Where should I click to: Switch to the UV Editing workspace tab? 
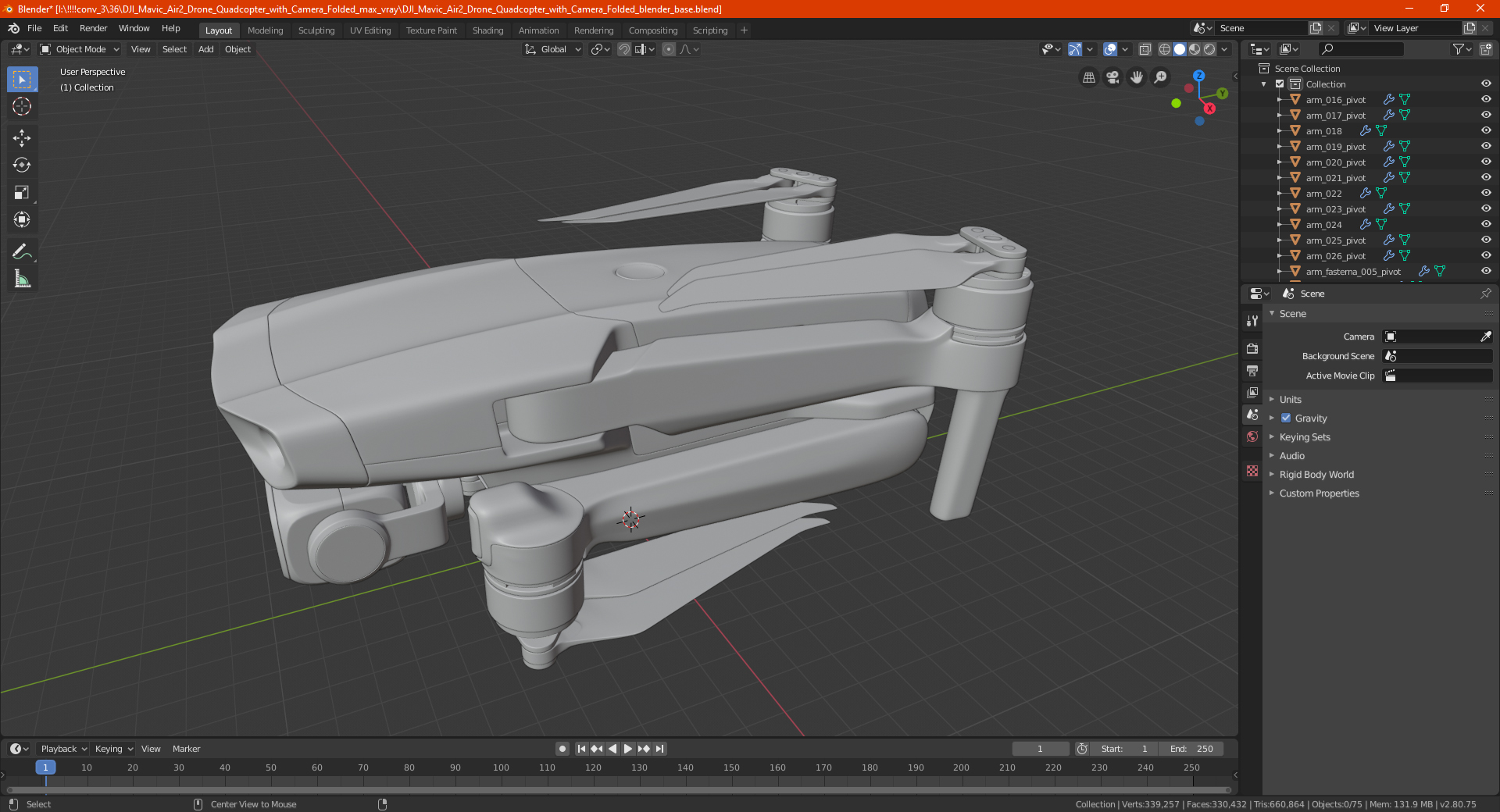coord(370,30)
